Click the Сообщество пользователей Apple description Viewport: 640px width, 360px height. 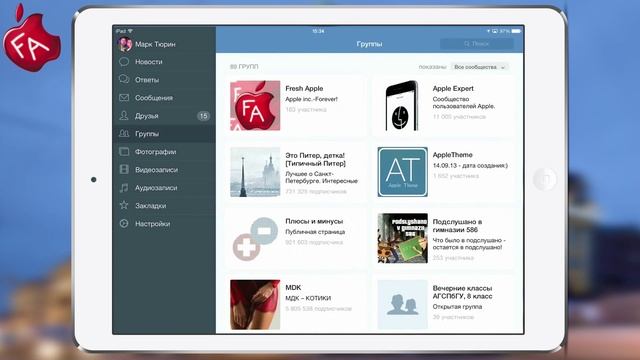click(464, 102)
